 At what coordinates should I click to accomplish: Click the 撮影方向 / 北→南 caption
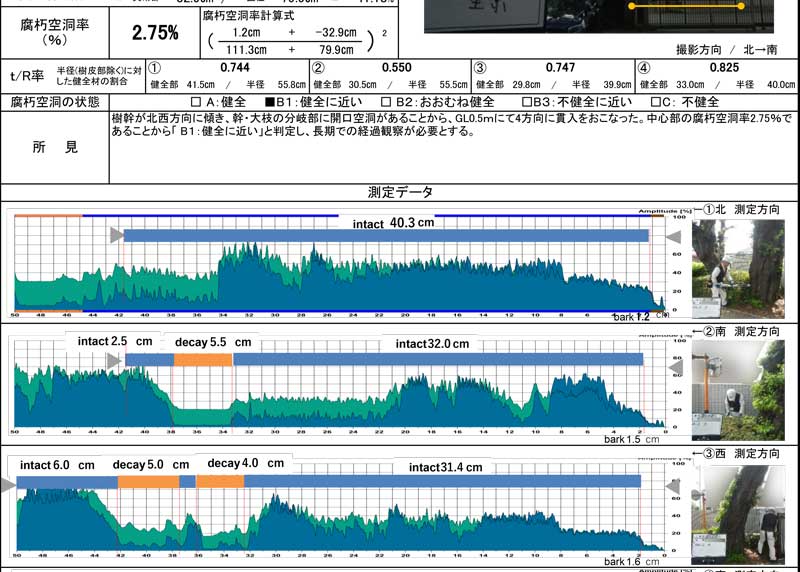point(727,49)
